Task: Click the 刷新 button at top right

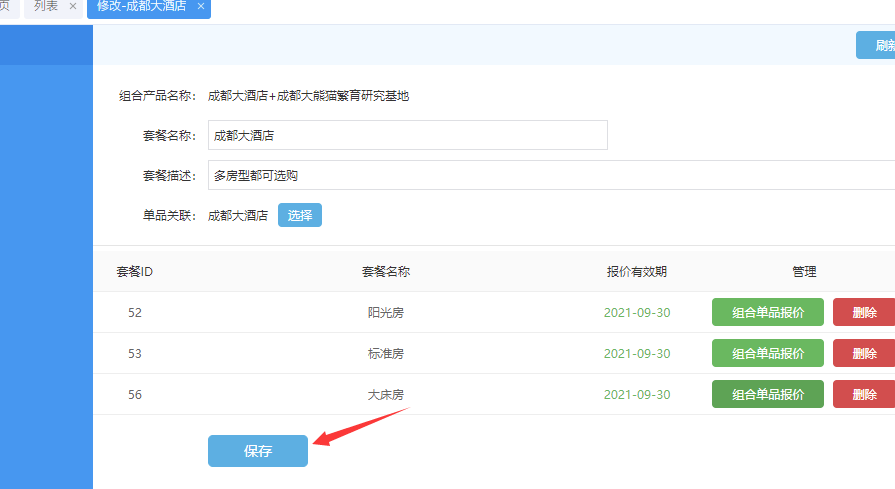Action: point(877,45)
